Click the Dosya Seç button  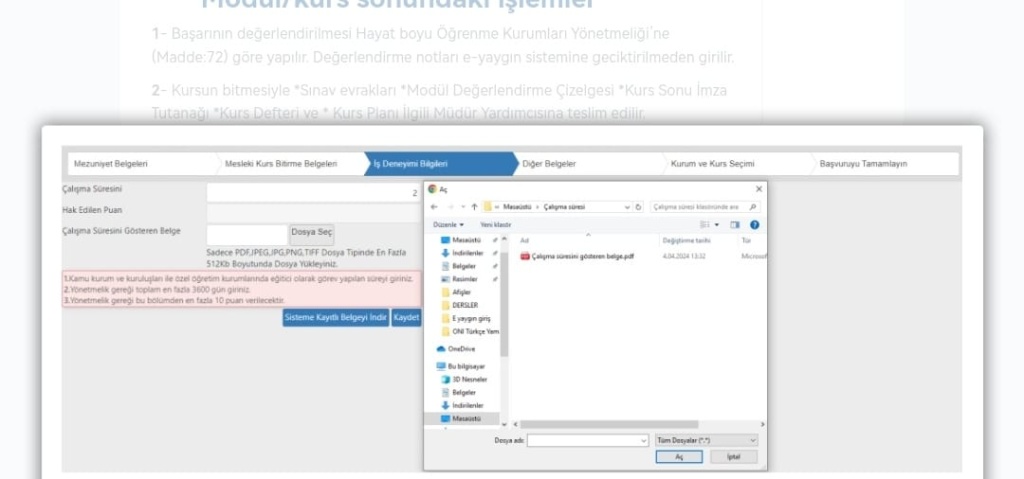tap(311, 232)
